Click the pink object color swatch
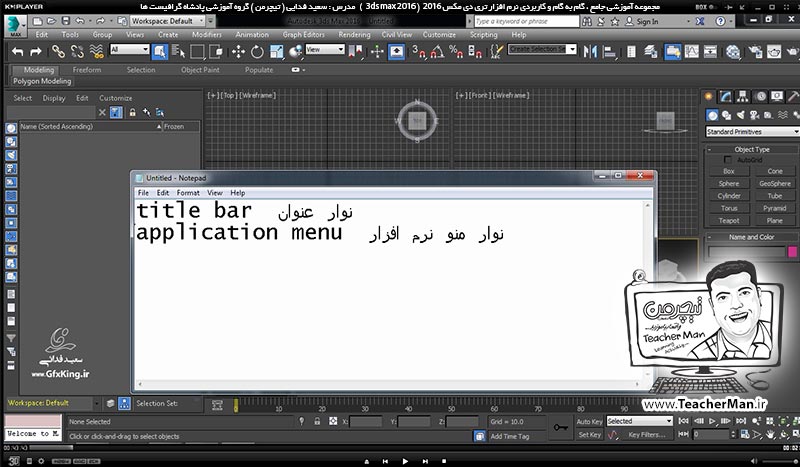 792,251
